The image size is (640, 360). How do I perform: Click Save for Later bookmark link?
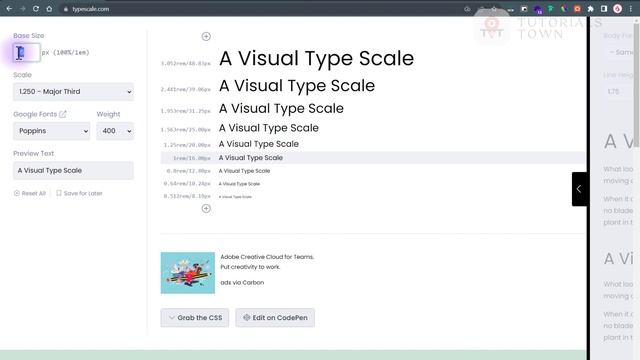click(x=79, y=193)
